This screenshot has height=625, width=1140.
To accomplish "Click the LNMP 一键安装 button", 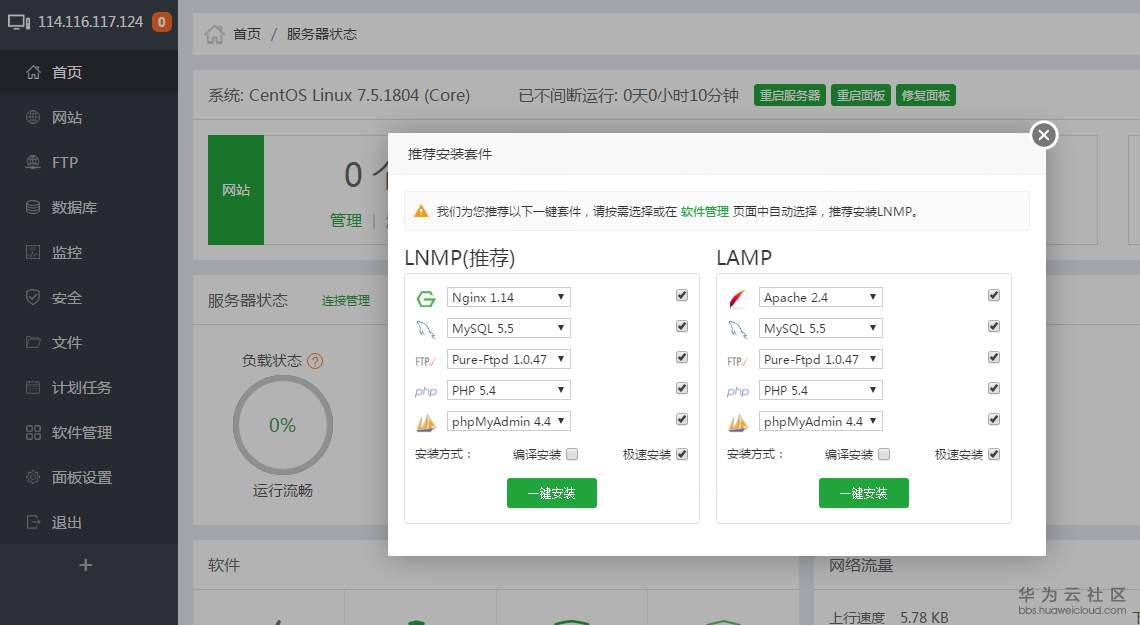I will [552, 493].
